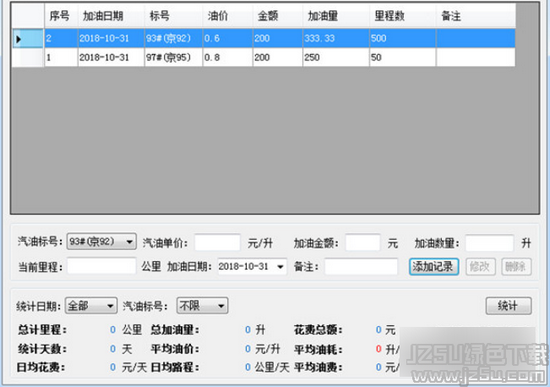Click the 平均油价 label

point(175,349)
